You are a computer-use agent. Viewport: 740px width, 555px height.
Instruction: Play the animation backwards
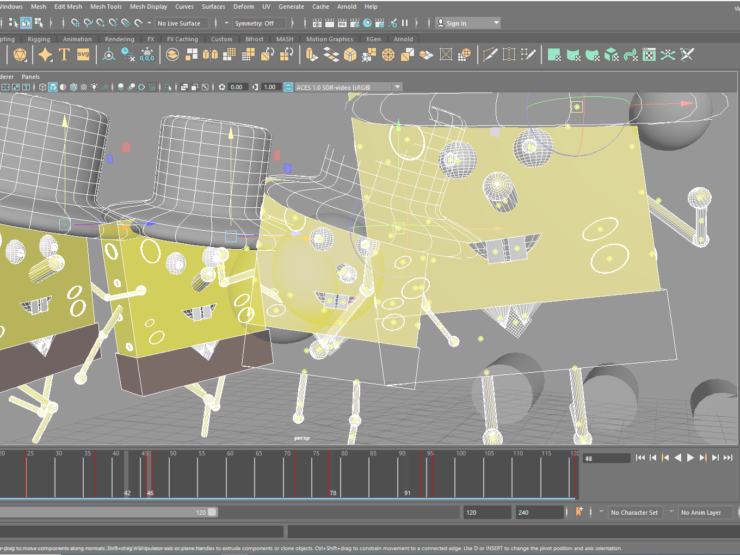coord(678,457)
